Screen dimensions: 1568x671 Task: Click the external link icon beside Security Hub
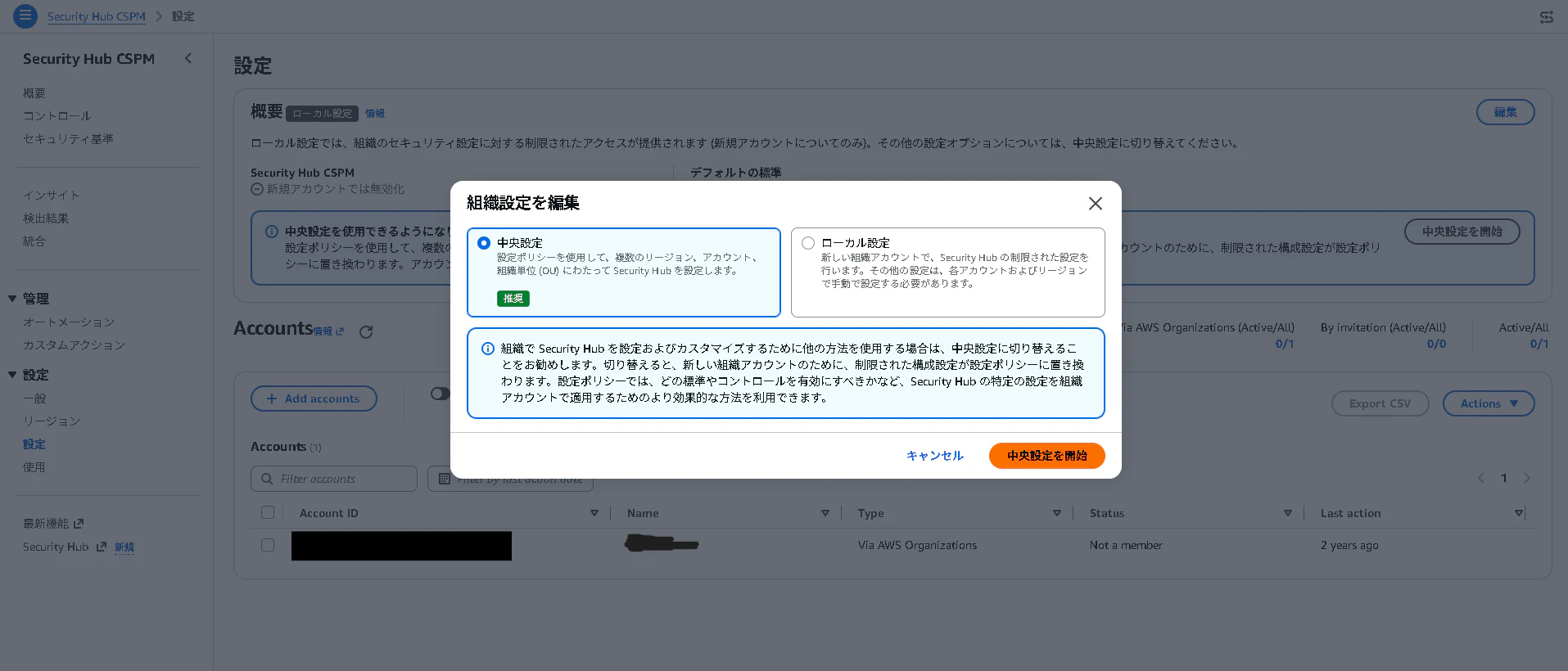(102, 547)
